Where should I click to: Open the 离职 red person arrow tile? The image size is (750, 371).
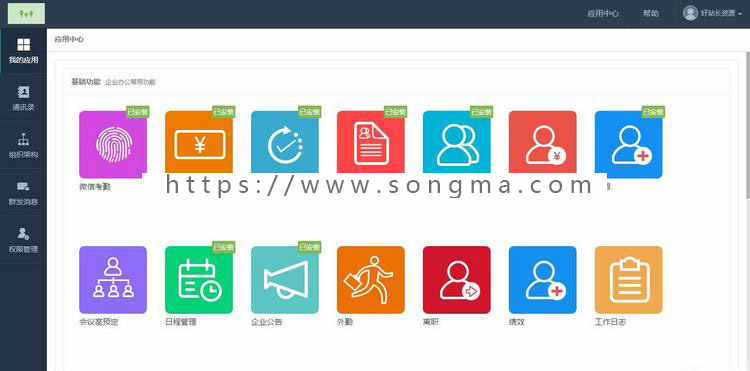click(x=457, y=280)
